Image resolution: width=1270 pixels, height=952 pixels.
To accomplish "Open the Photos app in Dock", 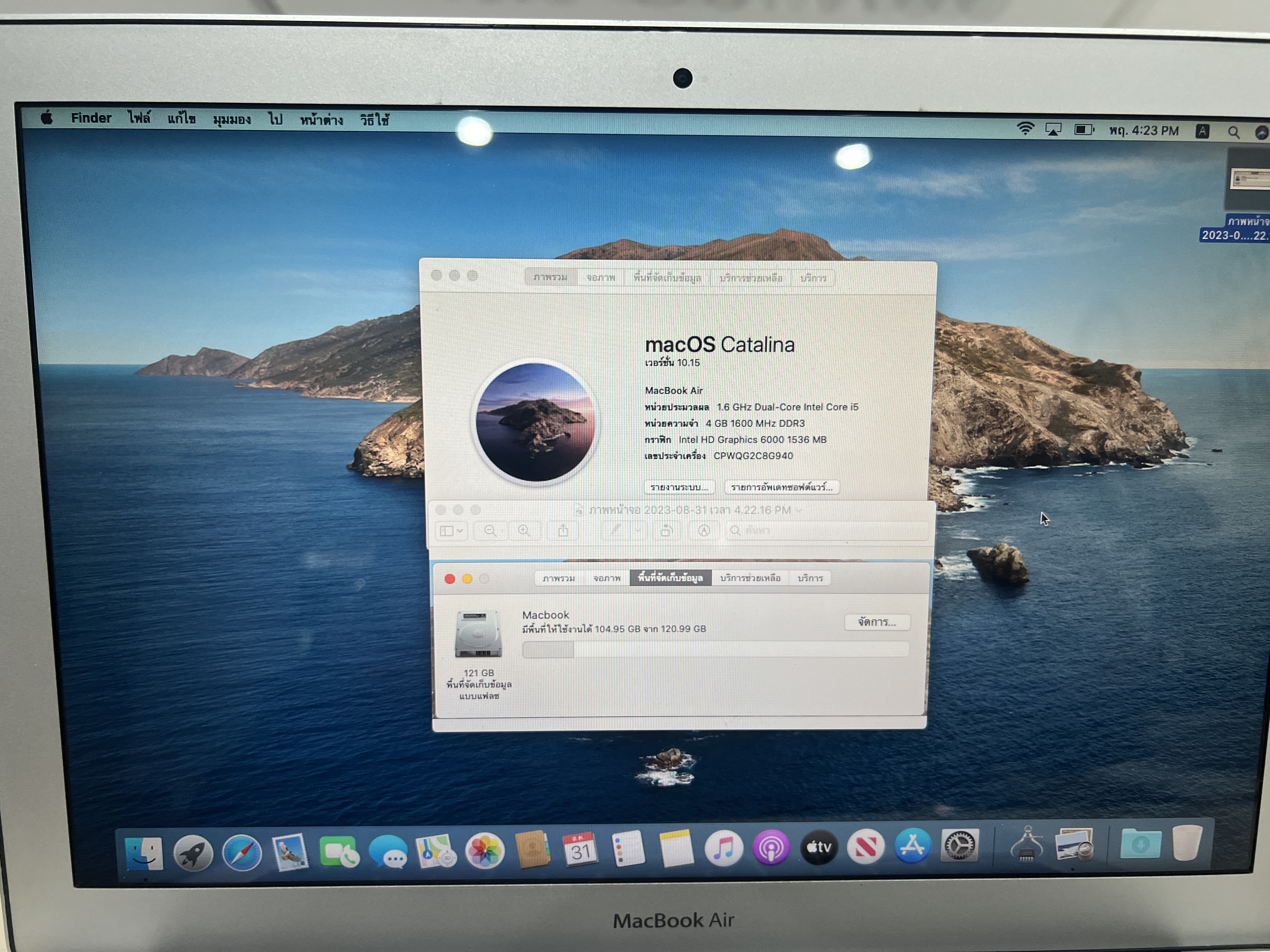I will [x=484, y=850].
